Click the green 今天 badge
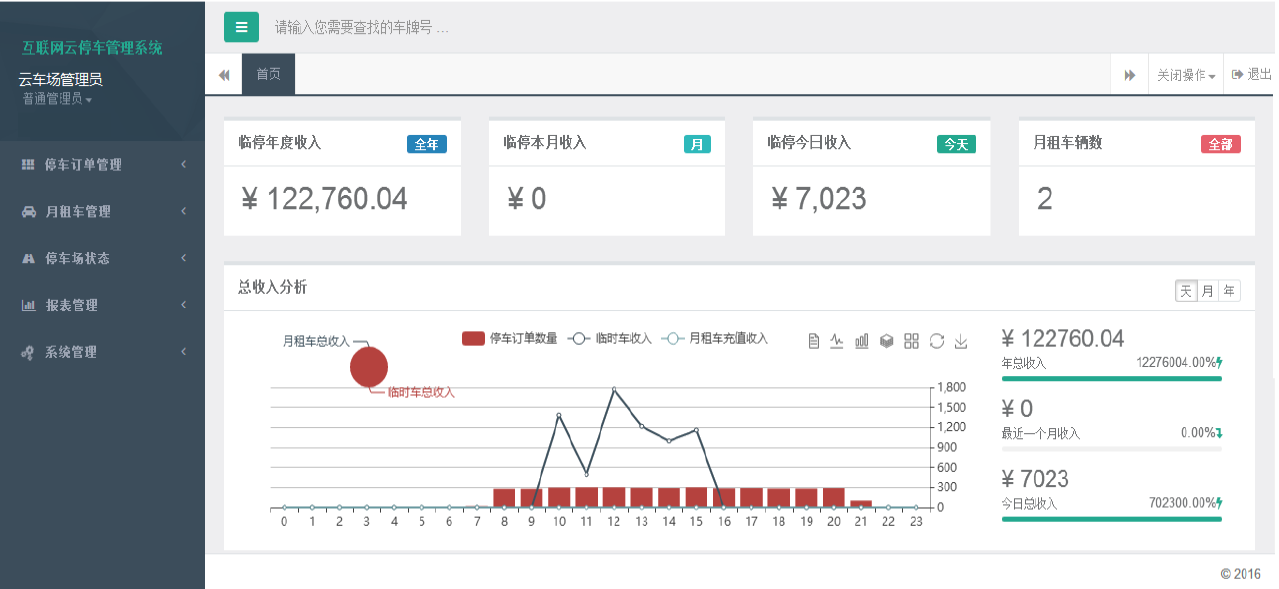This screenshot has height=589, width=1279. coord(956,144)
